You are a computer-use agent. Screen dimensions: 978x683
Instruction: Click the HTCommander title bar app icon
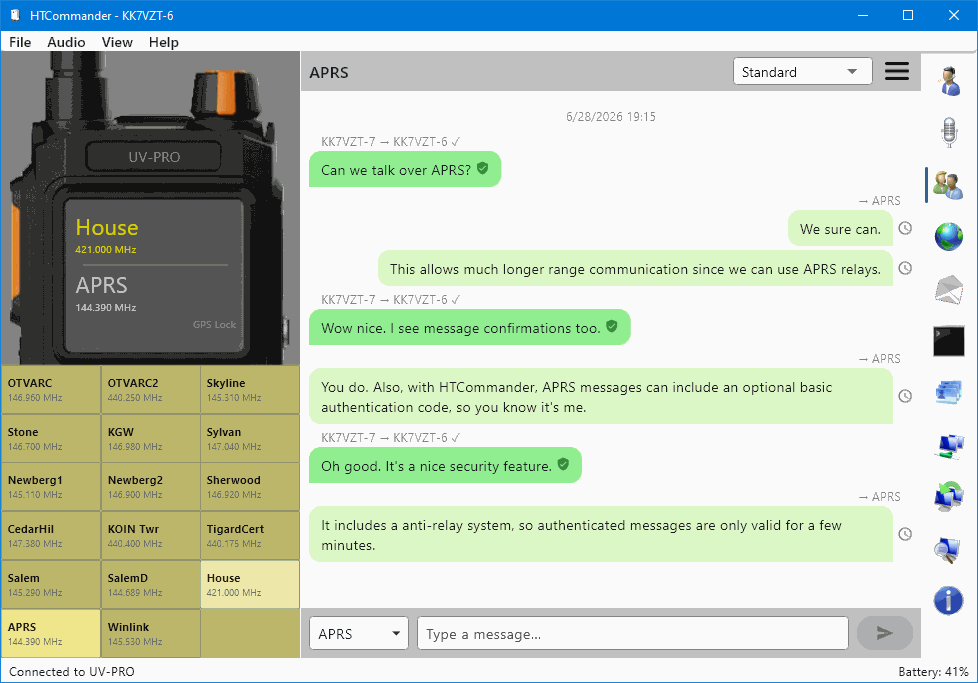15,15
